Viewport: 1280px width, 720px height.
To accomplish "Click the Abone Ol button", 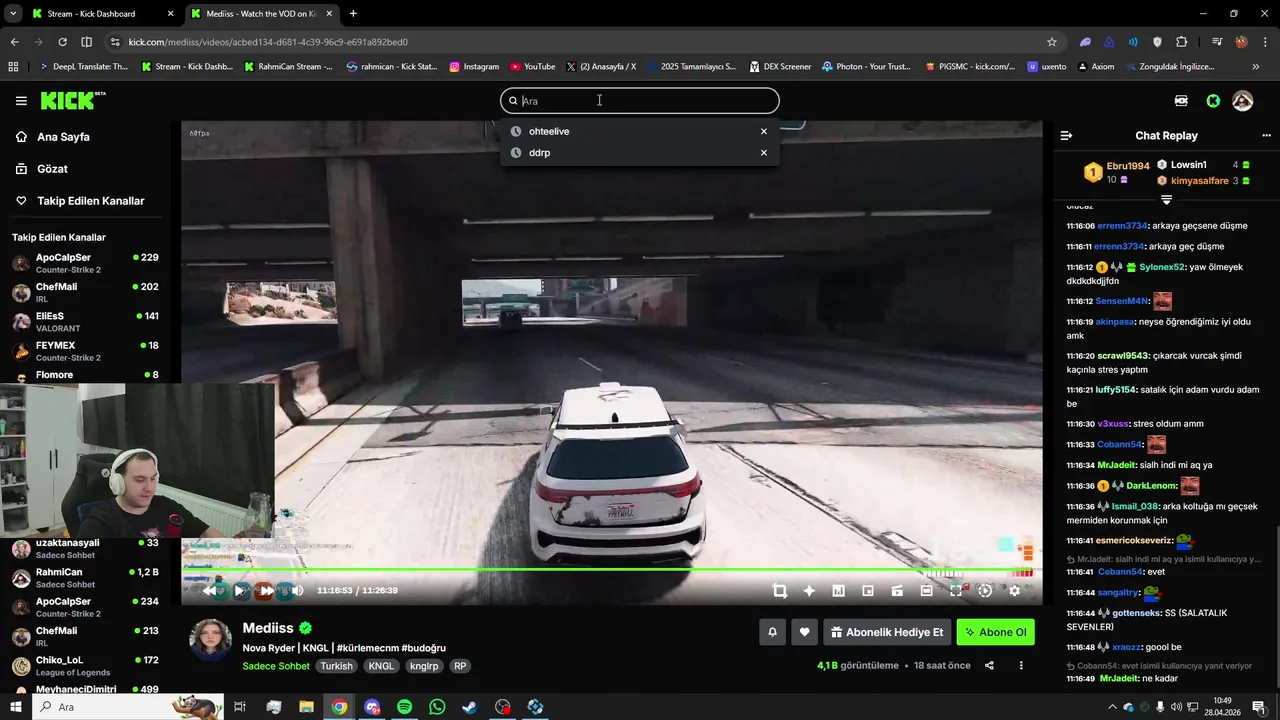I will click(x=996, y=632).
